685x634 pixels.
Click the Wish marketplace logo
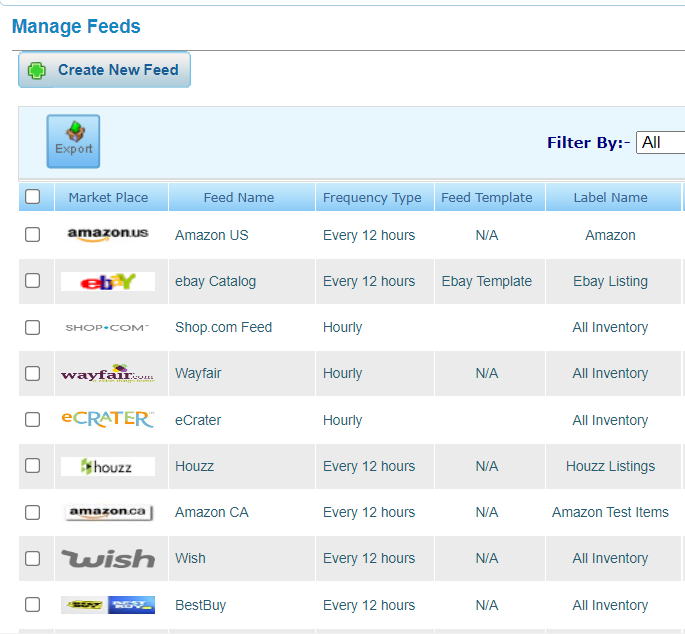(x=108, y=558)
